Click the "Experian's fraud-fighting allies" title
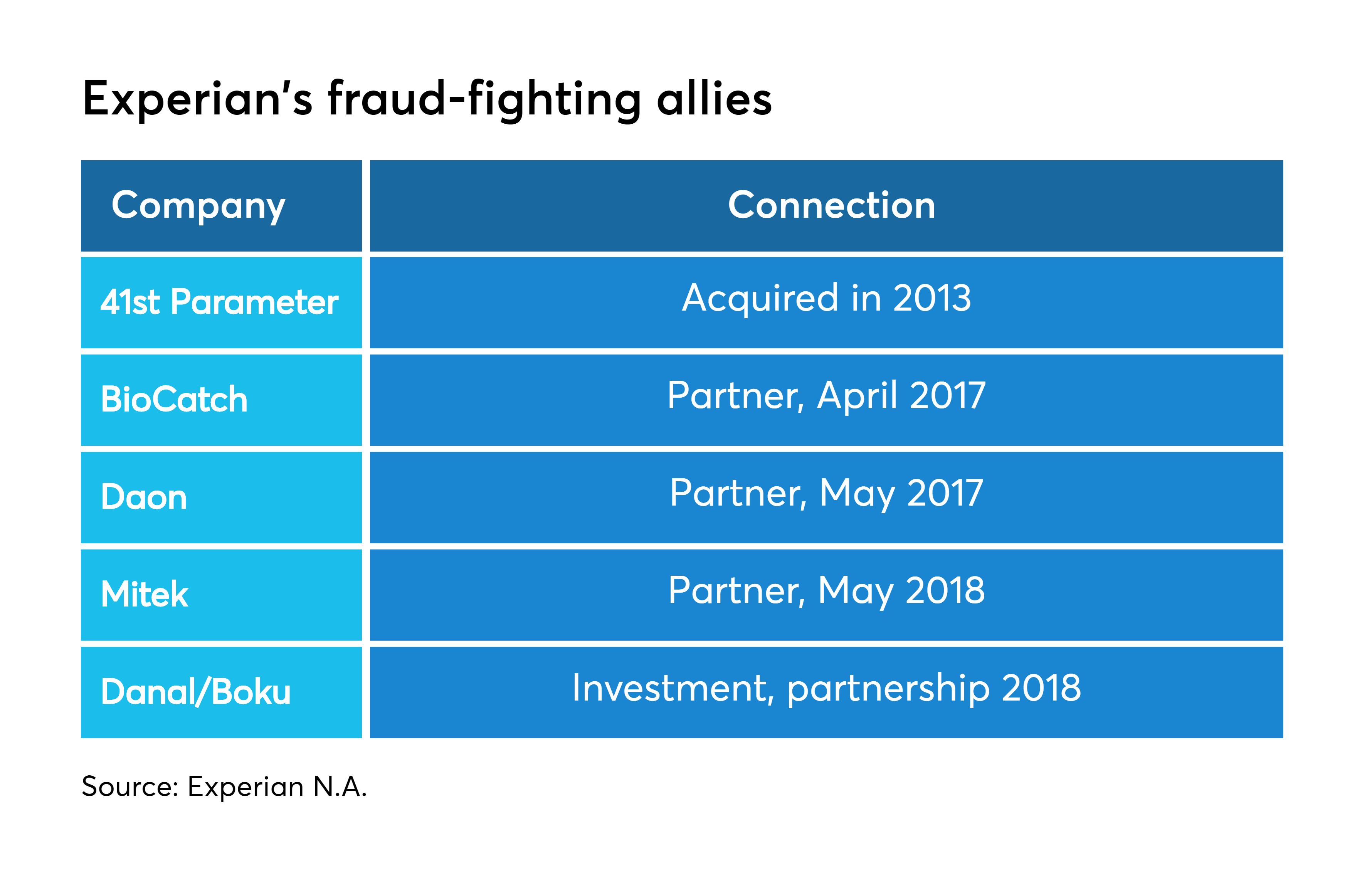Screen dimensions: 1372x894 [427, 100]
